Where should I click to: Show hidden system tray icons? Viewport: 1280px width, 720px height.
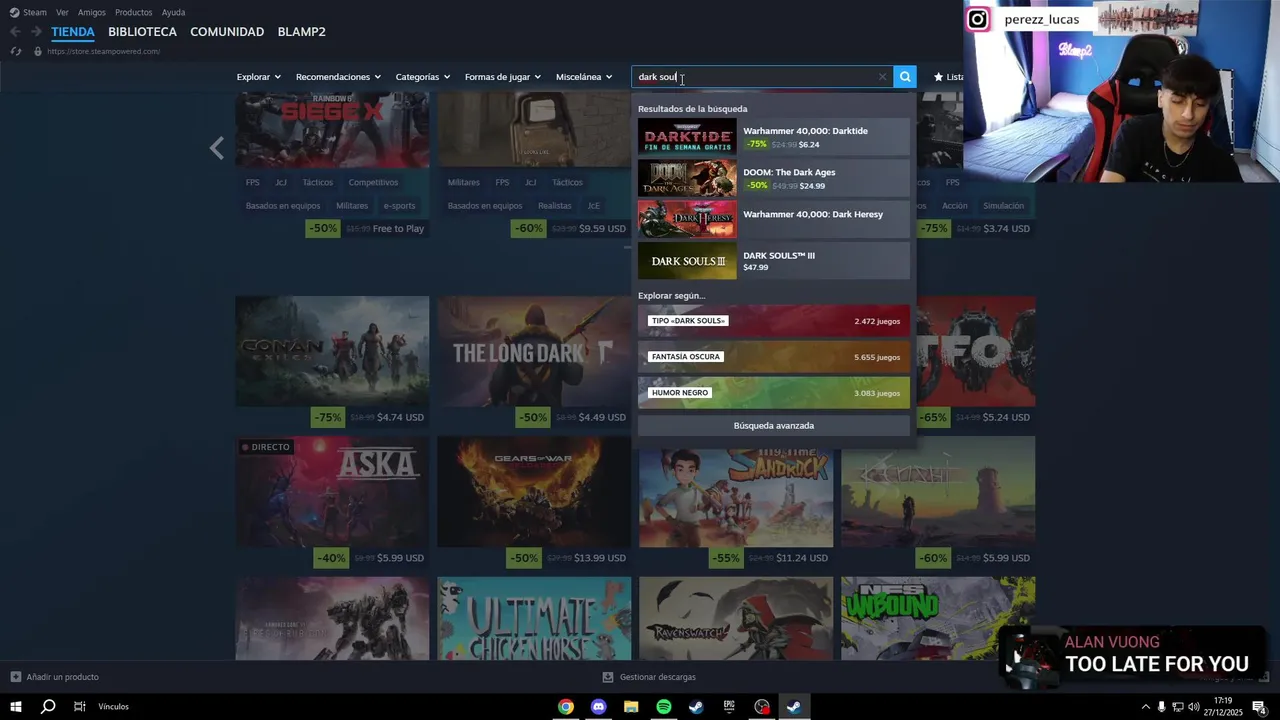[1145, 707]
